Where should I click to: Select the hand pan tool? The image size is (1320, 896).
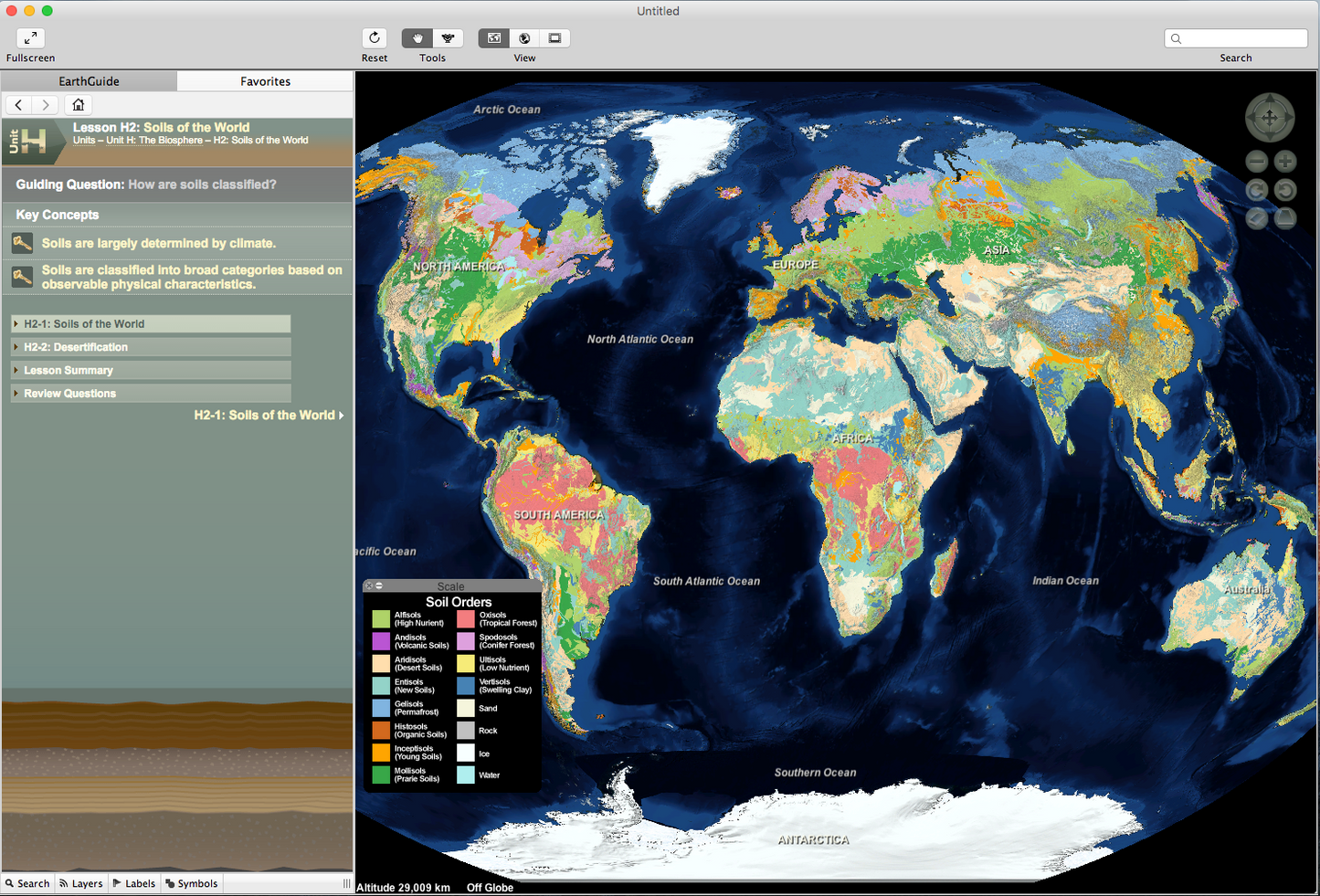(417, 38)
